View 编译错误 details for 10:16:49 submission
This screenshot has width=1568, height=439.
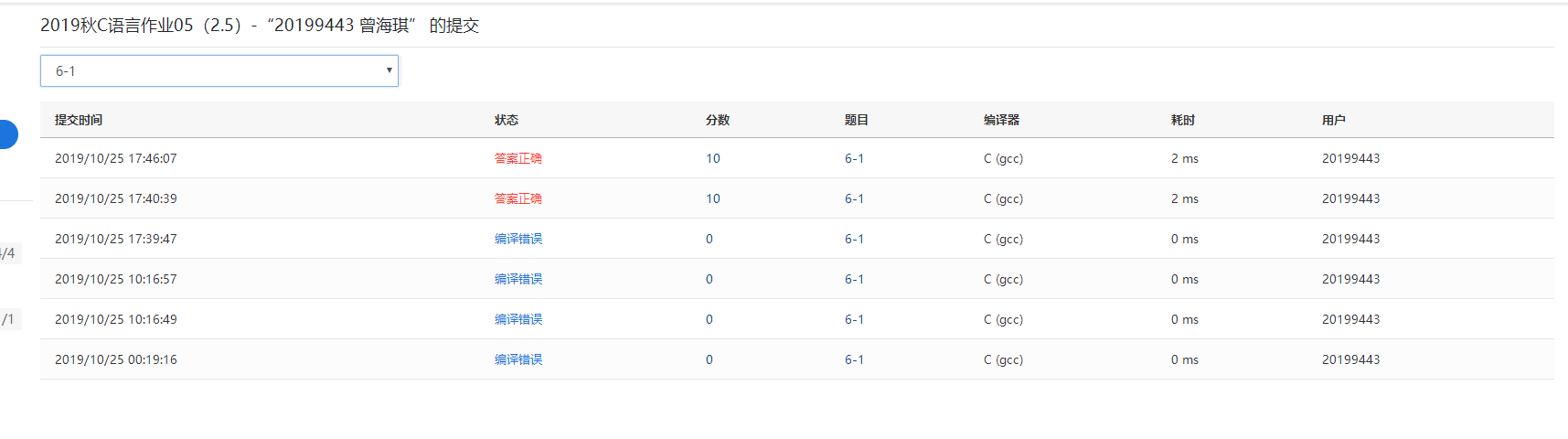tap(517, 319)
